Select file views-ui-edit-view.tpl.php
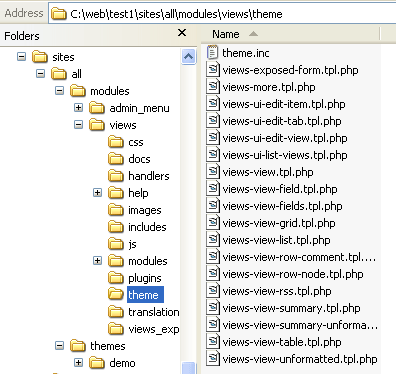This screenshot has width=396, height=374. click(x=285, y=138)
